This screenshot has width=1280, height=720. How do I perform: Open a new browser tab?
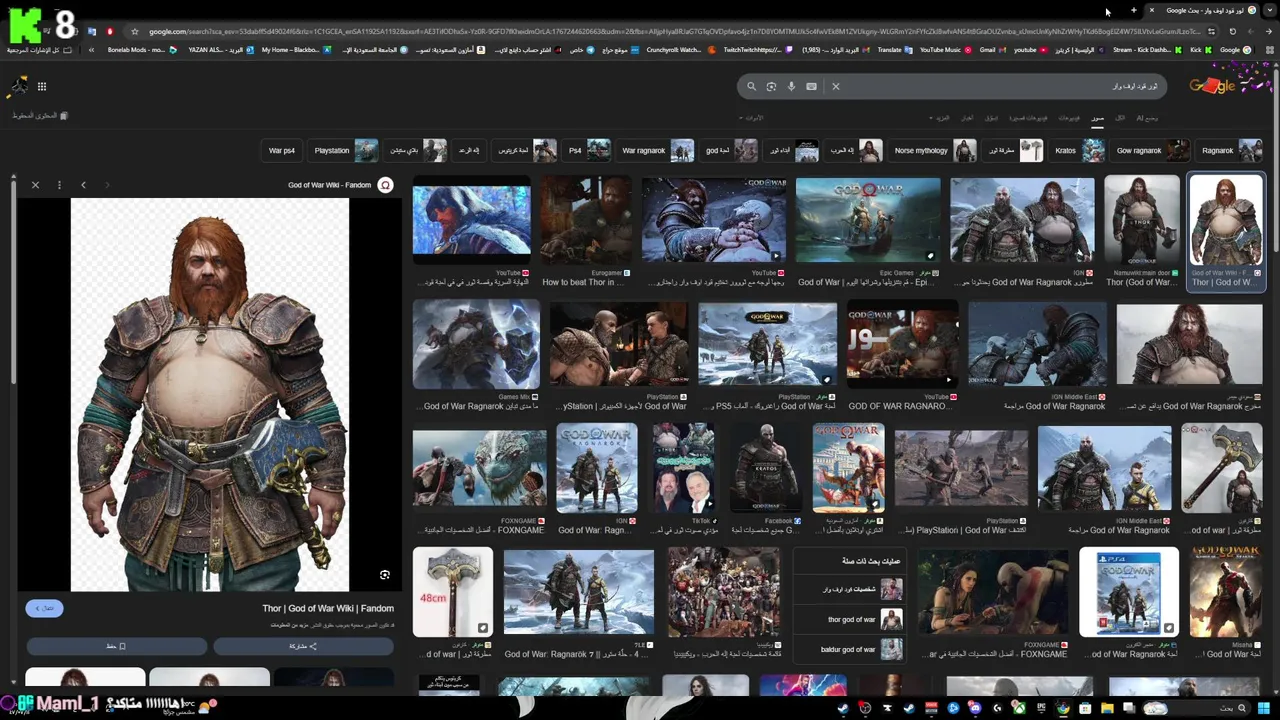coord(1133,10)
